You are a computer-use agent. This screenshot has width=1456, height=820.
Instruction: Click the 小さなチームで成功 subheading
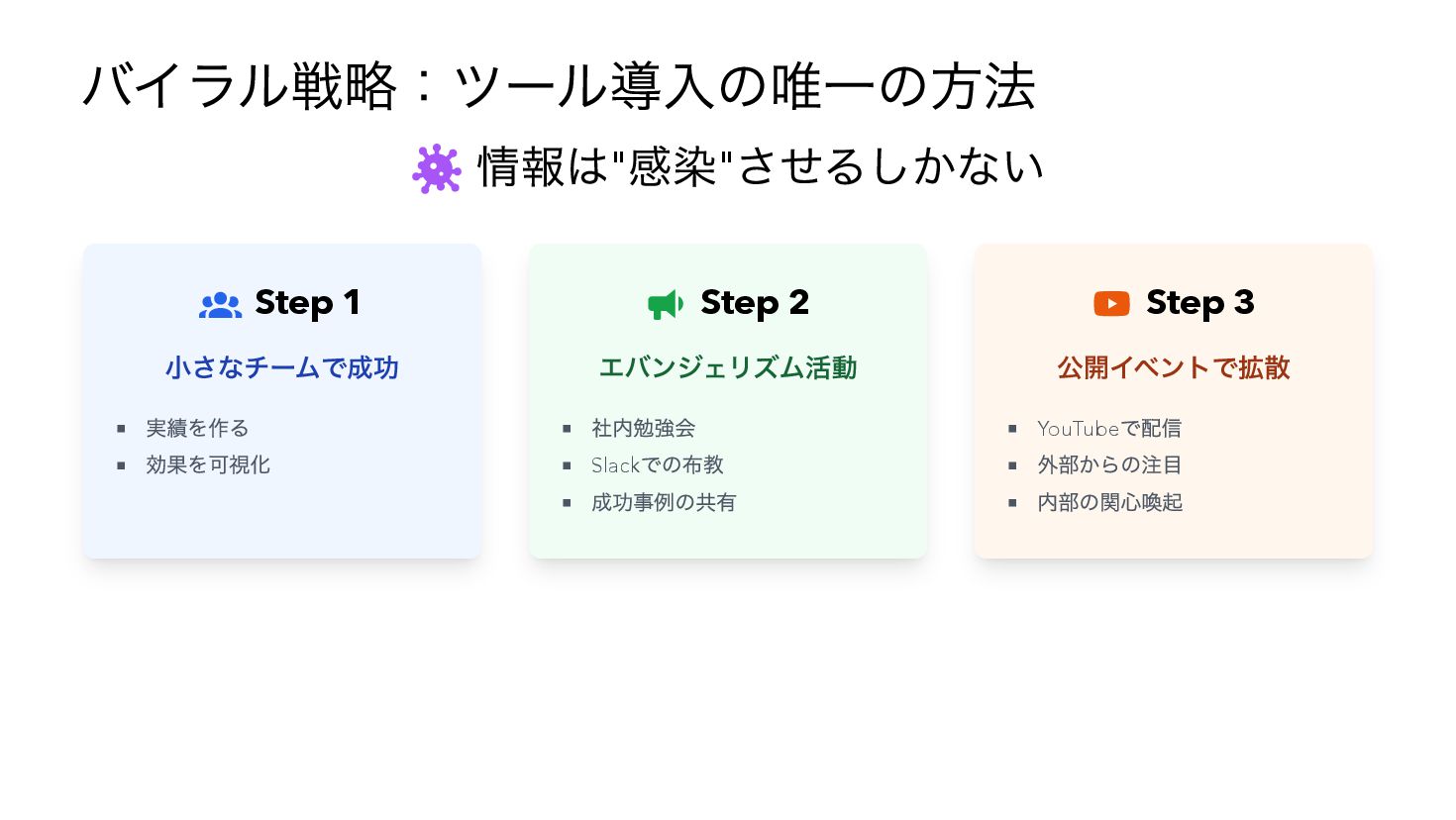[282, 367]
